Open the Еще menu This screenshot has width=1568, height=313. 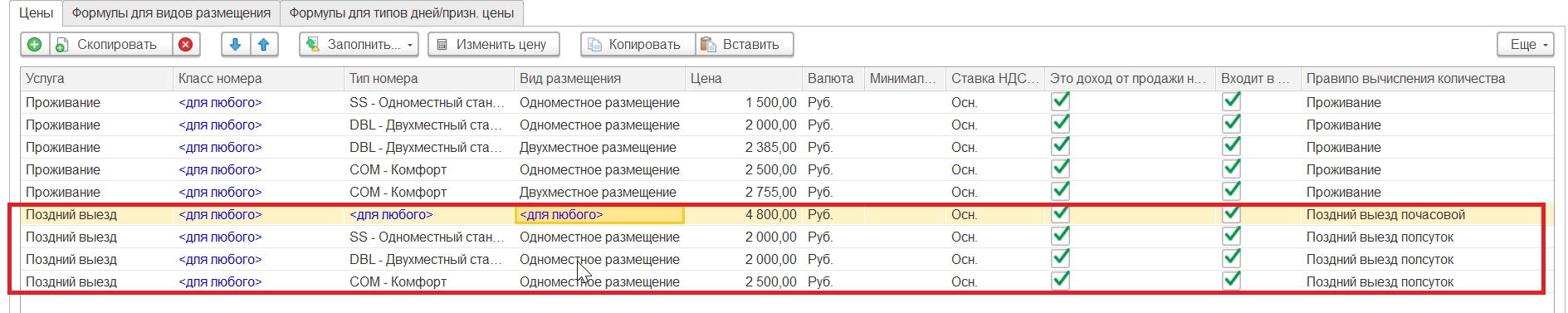(1526, 44)
